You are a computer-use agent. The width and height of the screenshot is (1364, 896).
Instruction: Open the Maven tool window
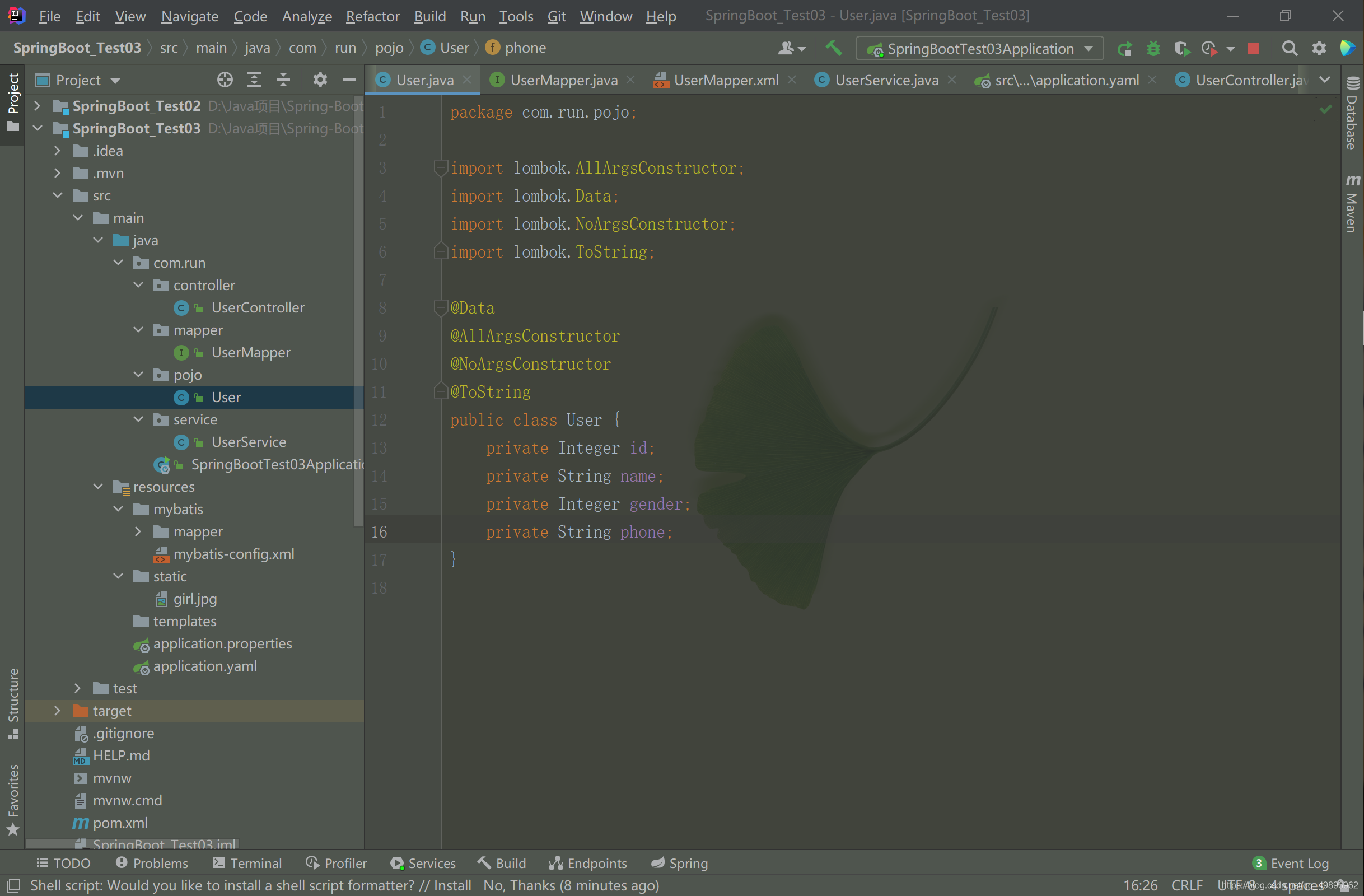[x=1352, y=203]
